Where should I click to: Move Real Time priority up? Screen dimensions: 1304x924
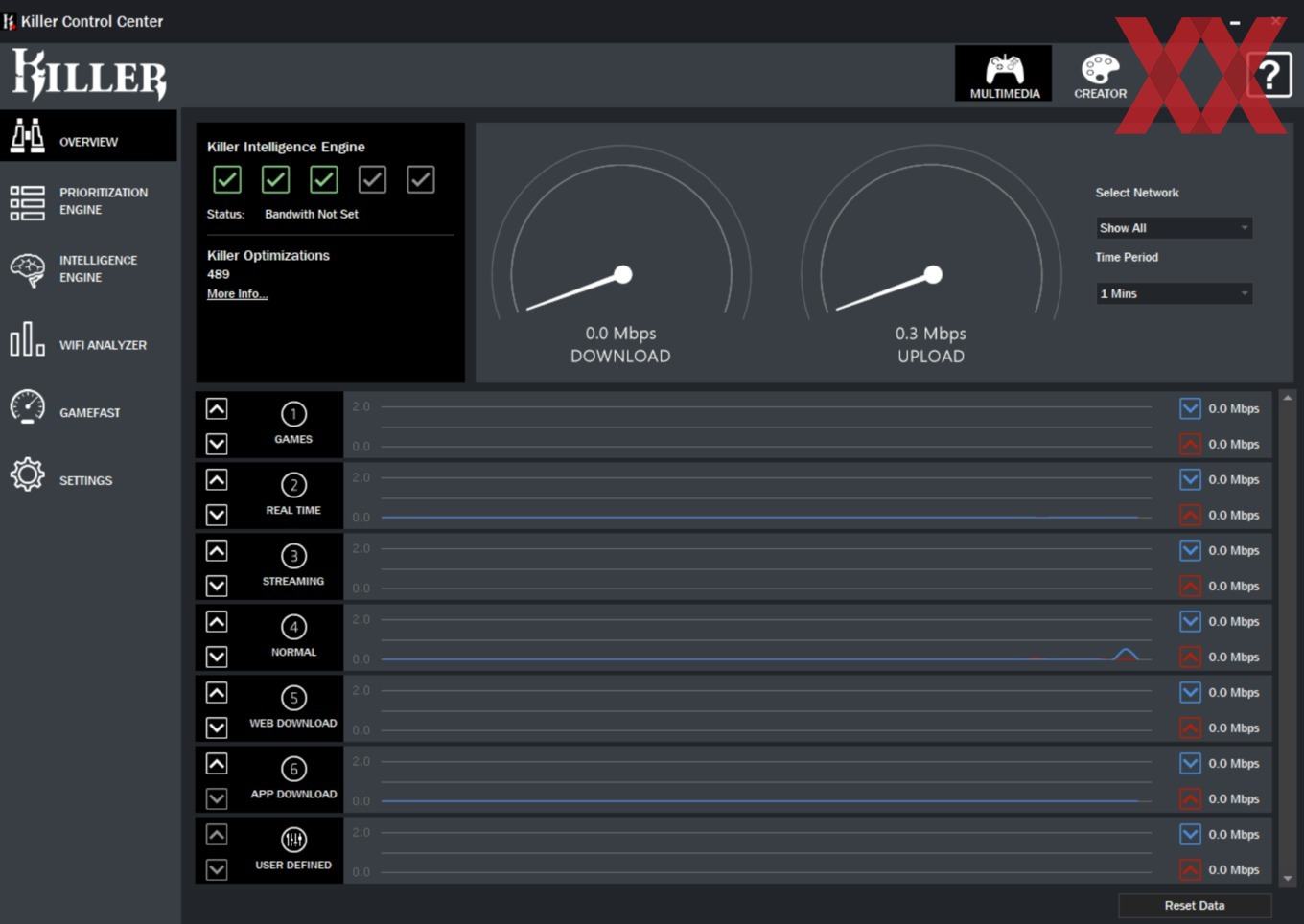pos(217,480)
